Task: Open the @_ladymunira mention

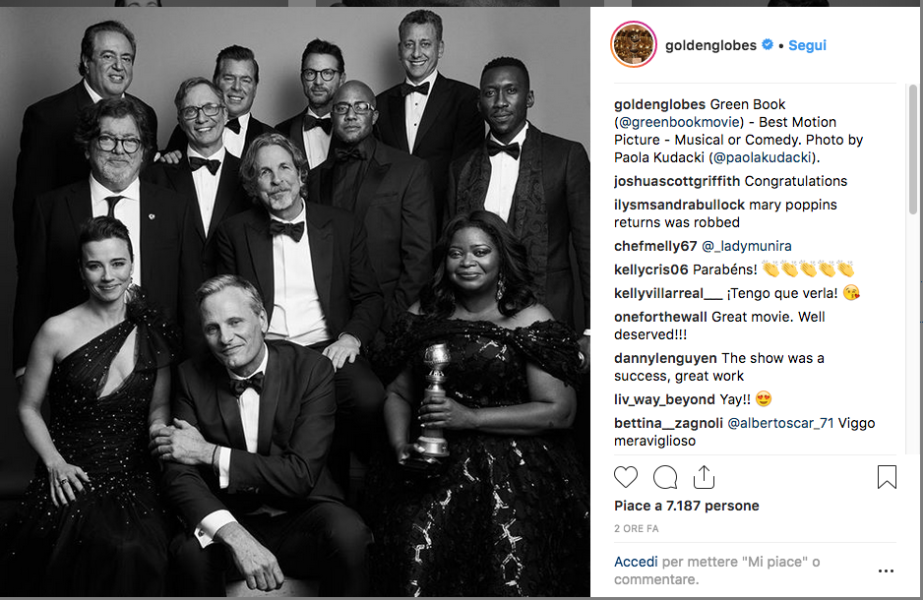Action: pyautogui.click(x=746, y=246)
